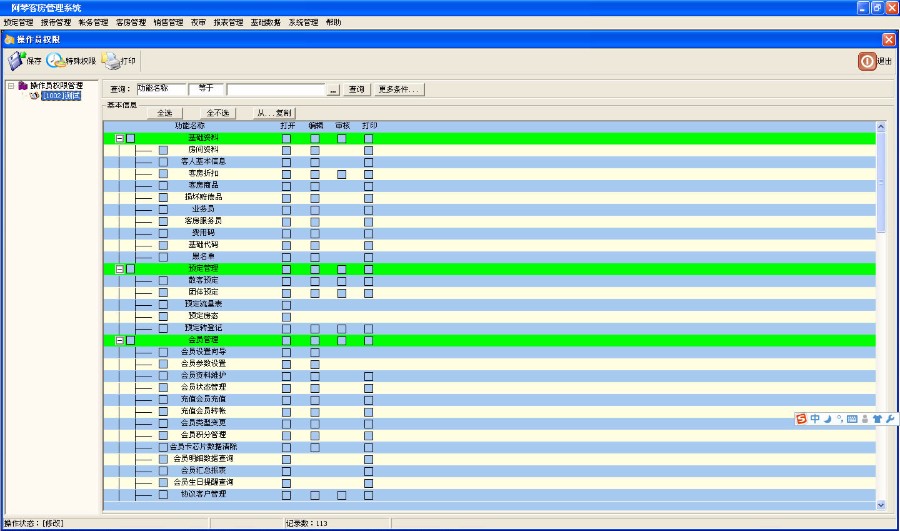The image size is (900, 531).
Task: Open the 功能名称 query field dropdown
Action: tap(161, 89)
